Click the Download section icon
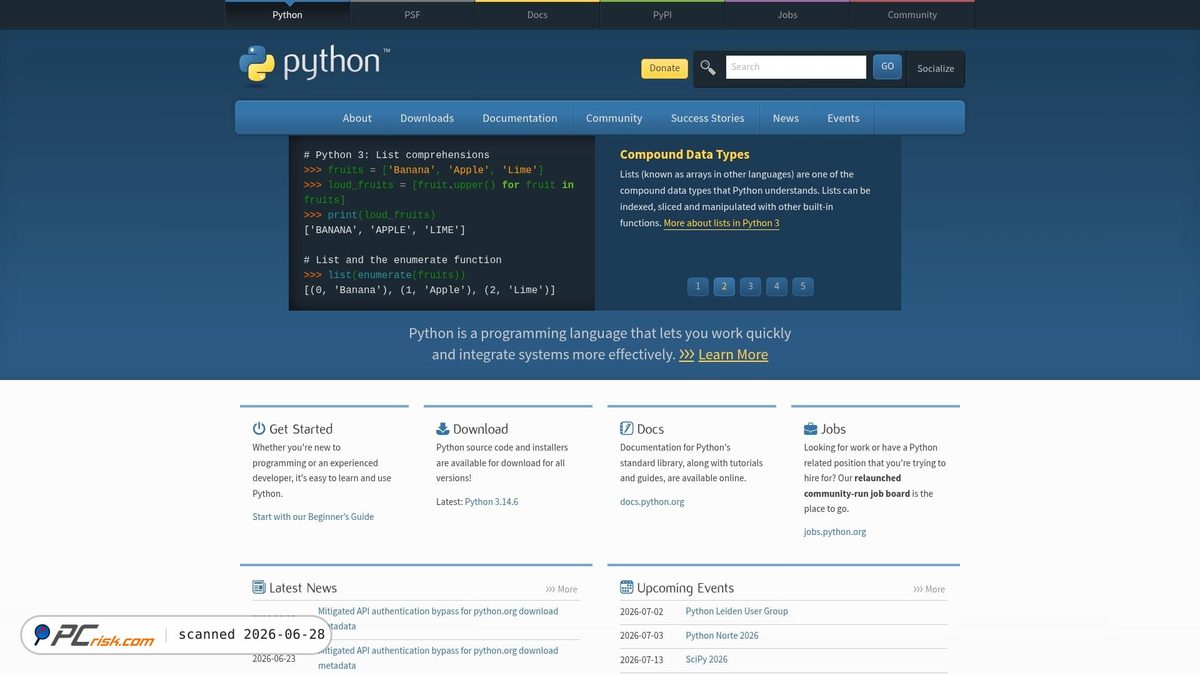 [x=443, y=429]
